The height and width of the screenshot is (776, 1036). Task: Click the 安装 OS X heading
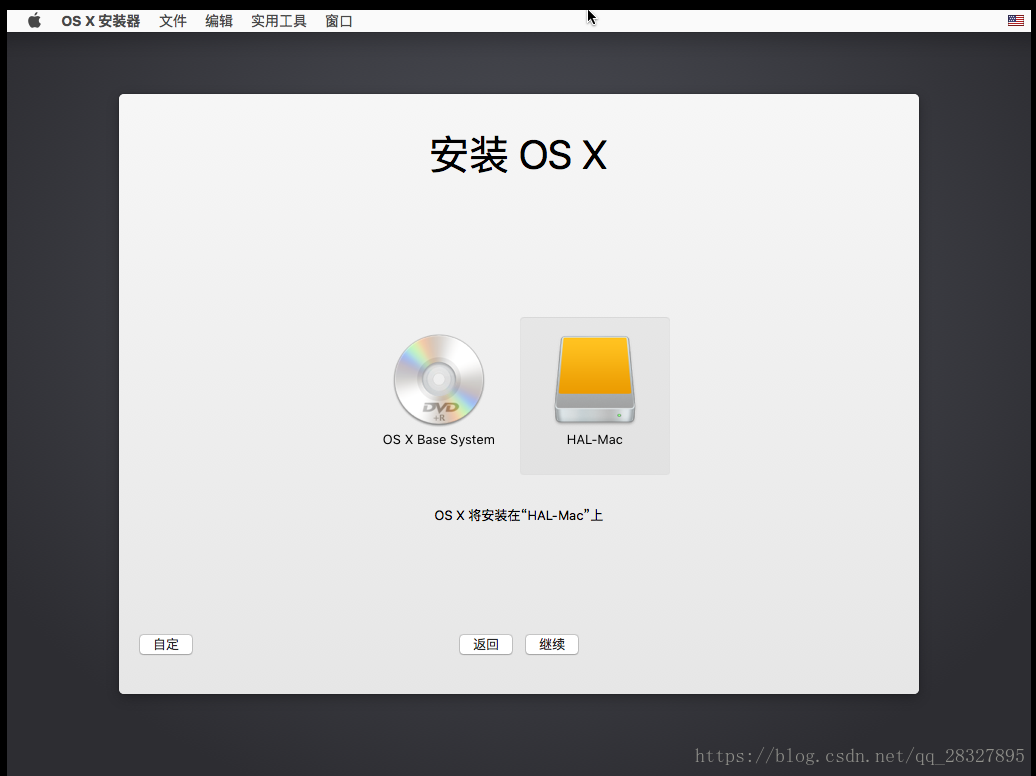click(x=519, y=155)
